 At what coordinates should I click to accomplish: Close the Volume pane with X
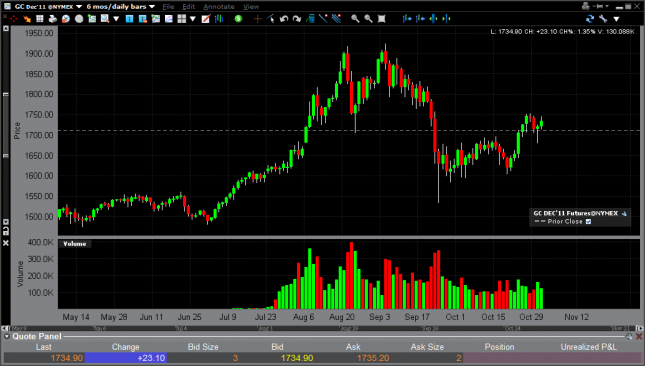tap(6, 243)
